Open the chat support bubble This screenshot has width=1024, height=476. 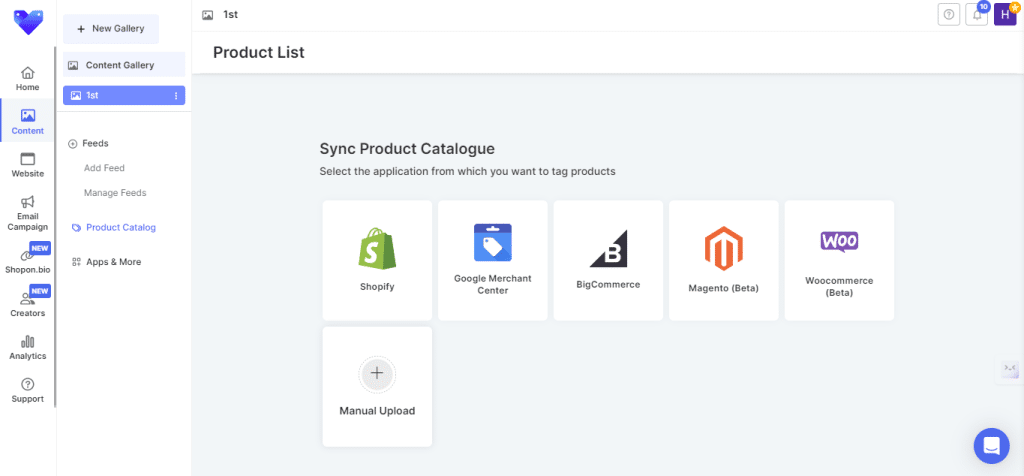(x=991, y=446)
